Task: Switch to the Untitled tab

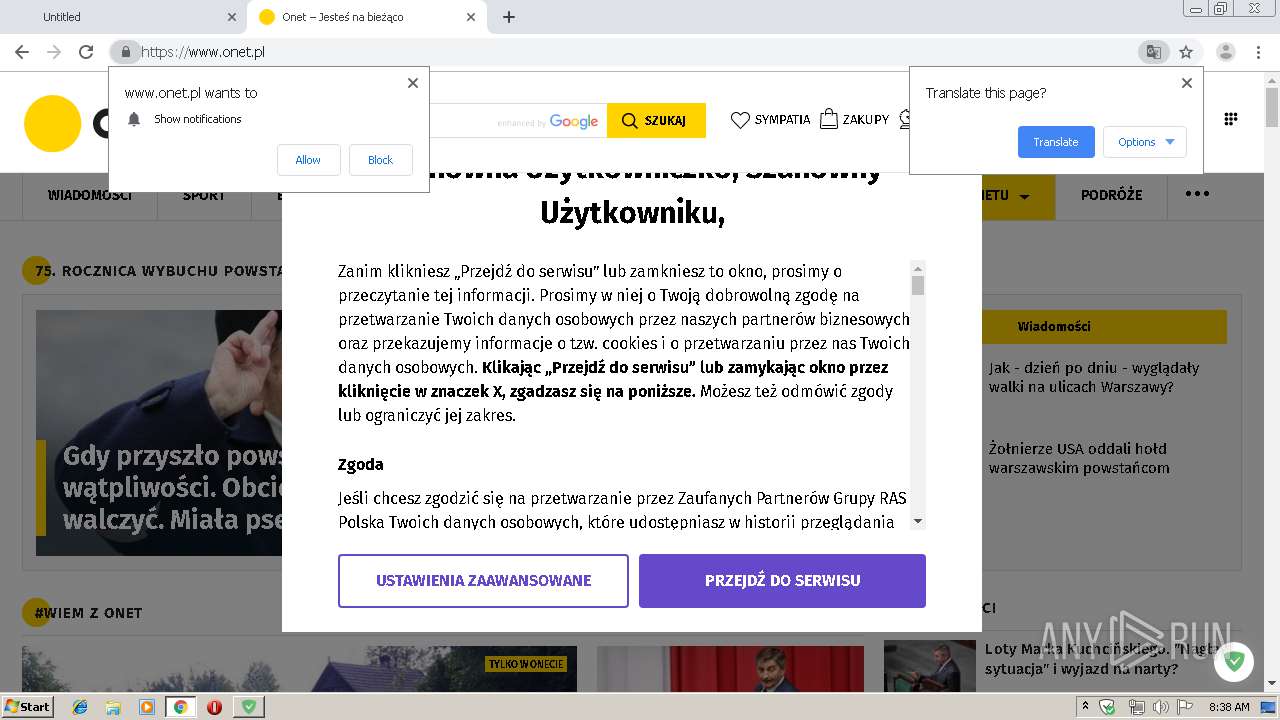Action: (125, 17)
